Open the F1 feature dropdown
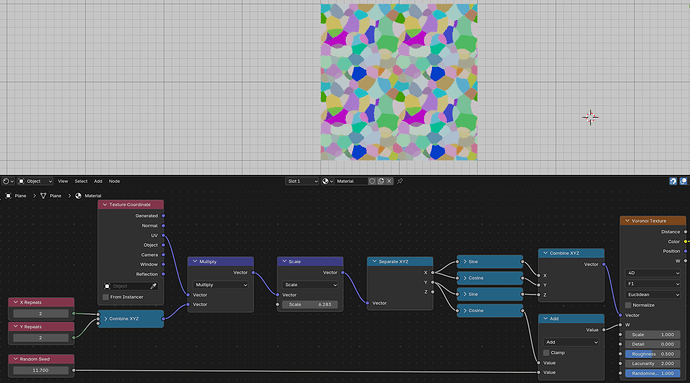The height and width of the screenshot is (383, 690). click(x=653, y=284)
